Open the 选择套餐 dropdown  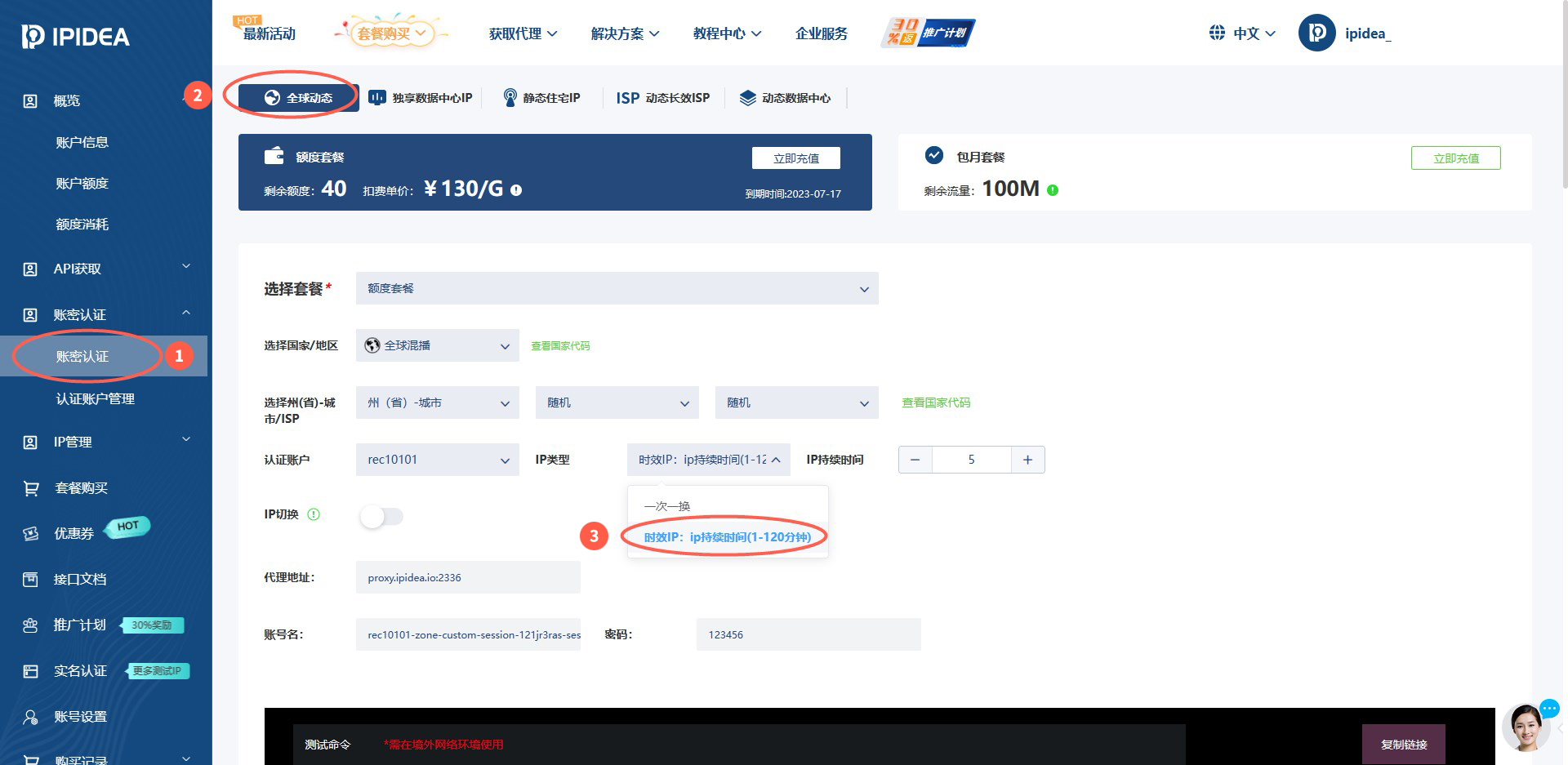coord(617,288)
